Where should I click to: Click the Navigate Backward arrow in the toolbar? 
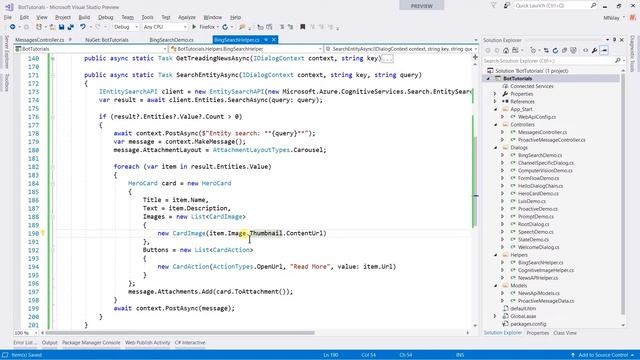(13, 27)
